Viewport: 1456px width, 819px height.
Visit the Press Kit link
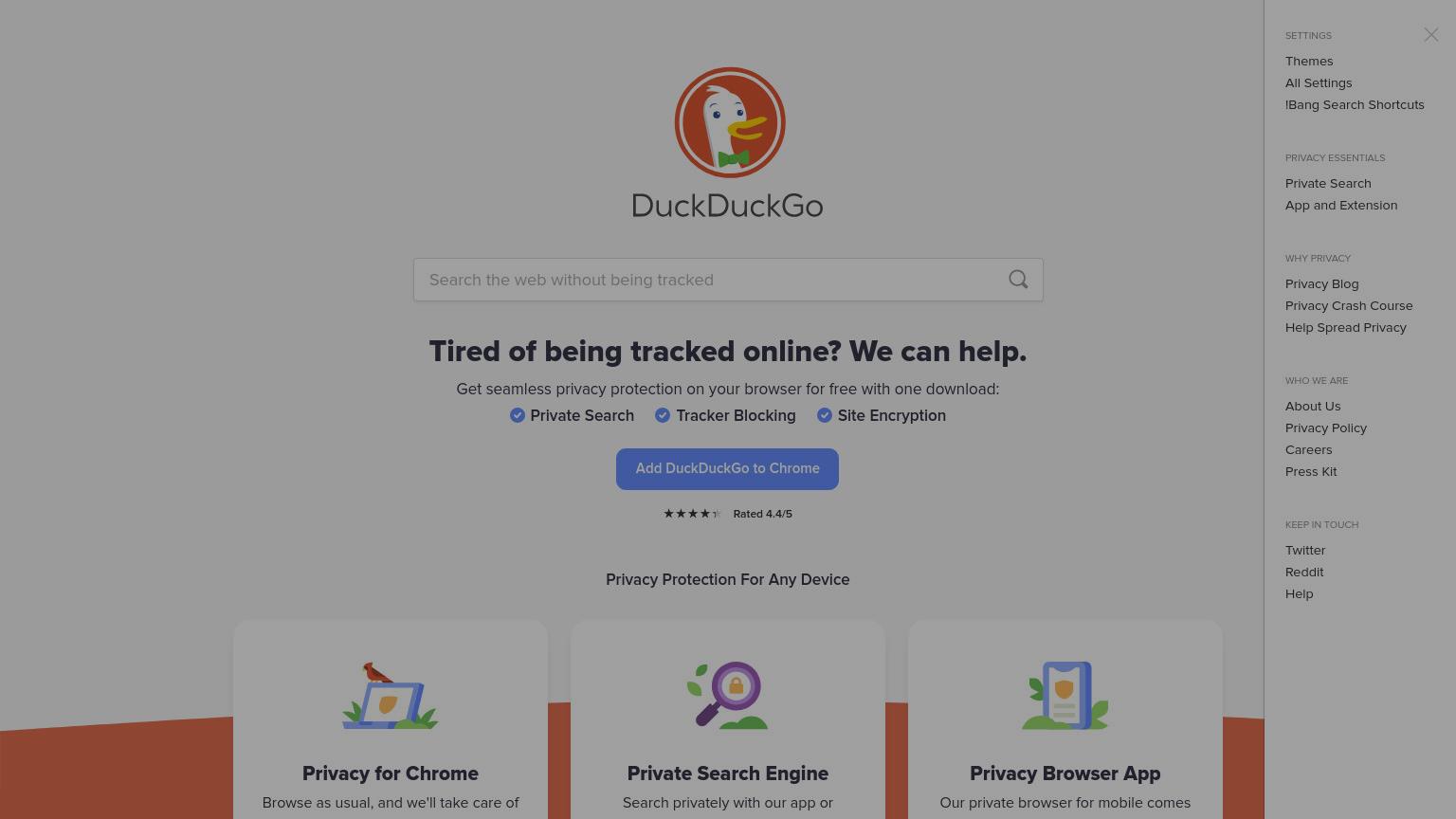click(1311, 471)
